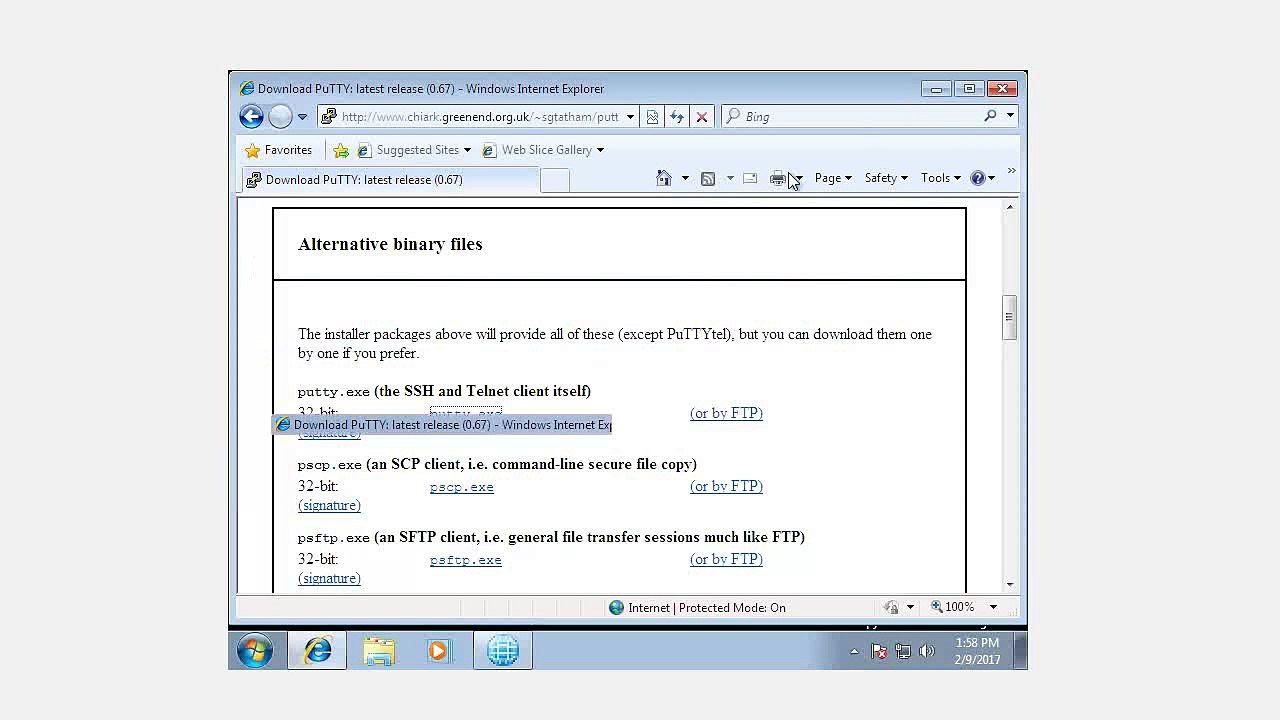The image size is (1280, 720).
Task: Toggle Compatibility View icon in address bar
Action: 652,117
